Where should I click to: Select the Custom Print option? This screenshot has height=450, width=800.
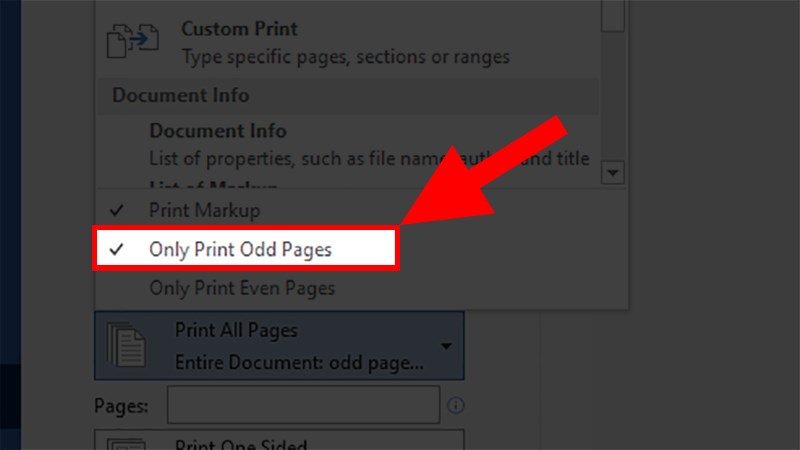(345, 42)
